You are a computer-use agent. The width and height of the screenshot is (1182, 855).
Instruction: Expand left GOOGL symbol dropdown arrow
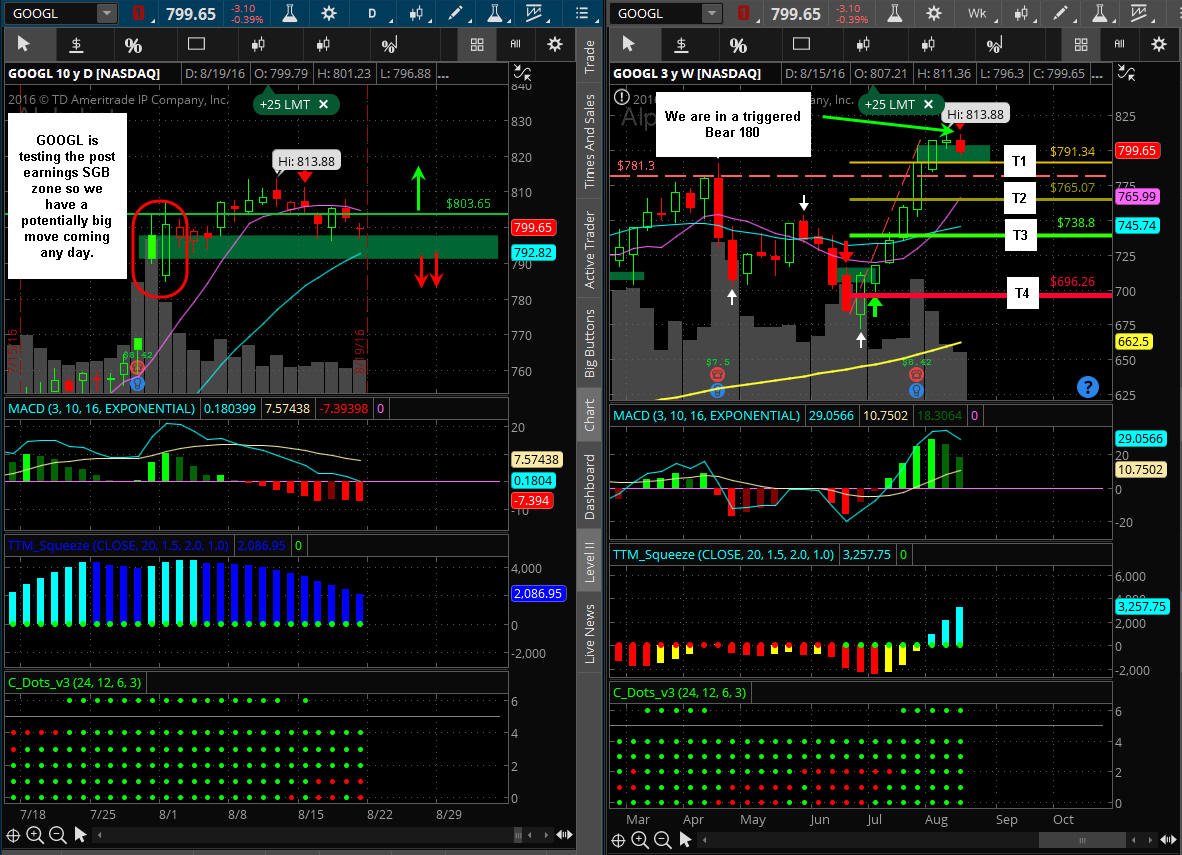click(x=106, y=13)
